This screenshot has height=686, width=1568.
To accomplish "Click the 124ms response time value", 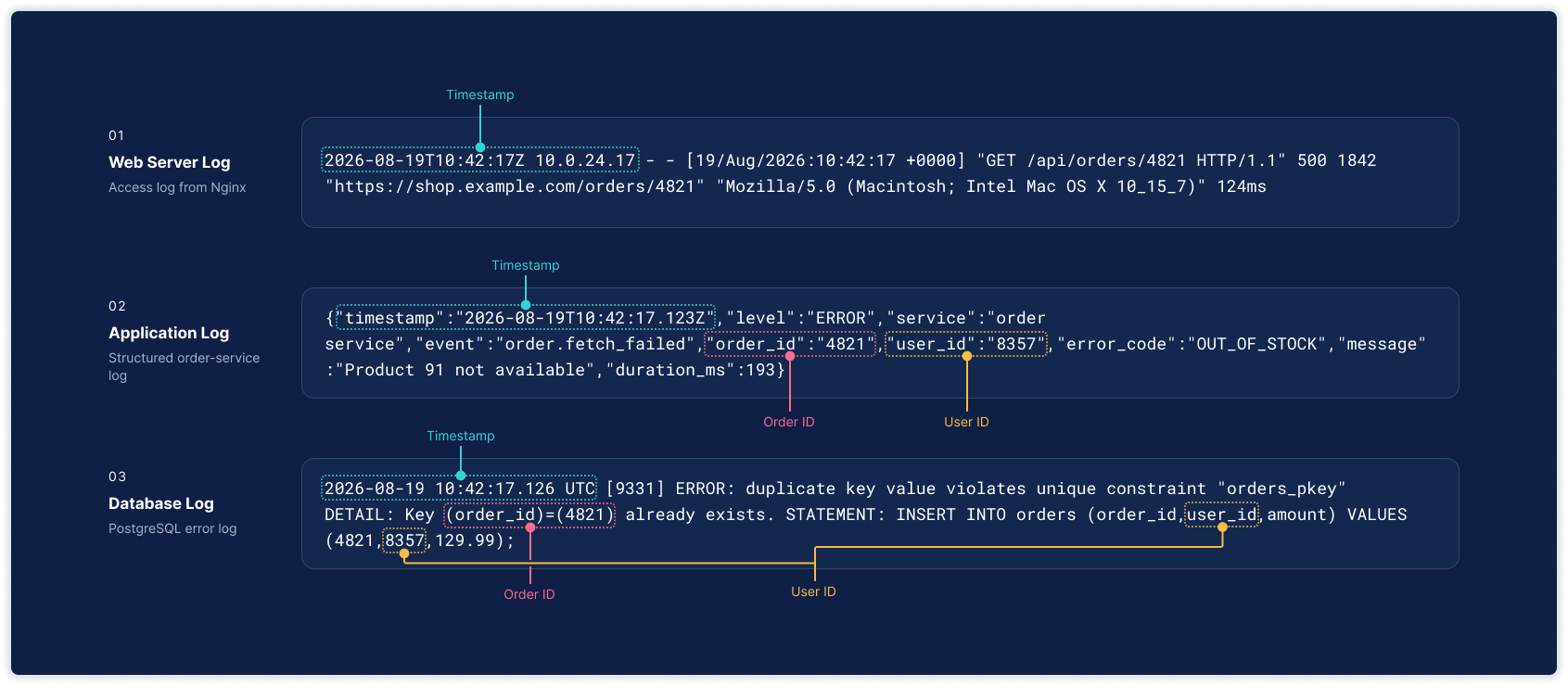I will (x=1242, y=186).
